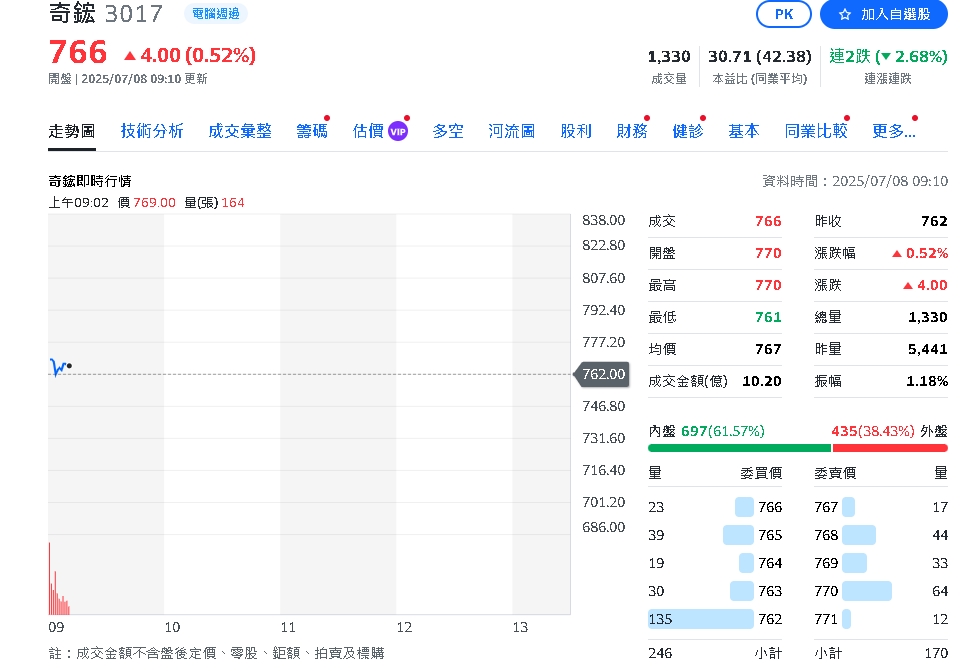Click the blue intraday price line
This screenshot has height=671, width=972.
tap(57, 368)
